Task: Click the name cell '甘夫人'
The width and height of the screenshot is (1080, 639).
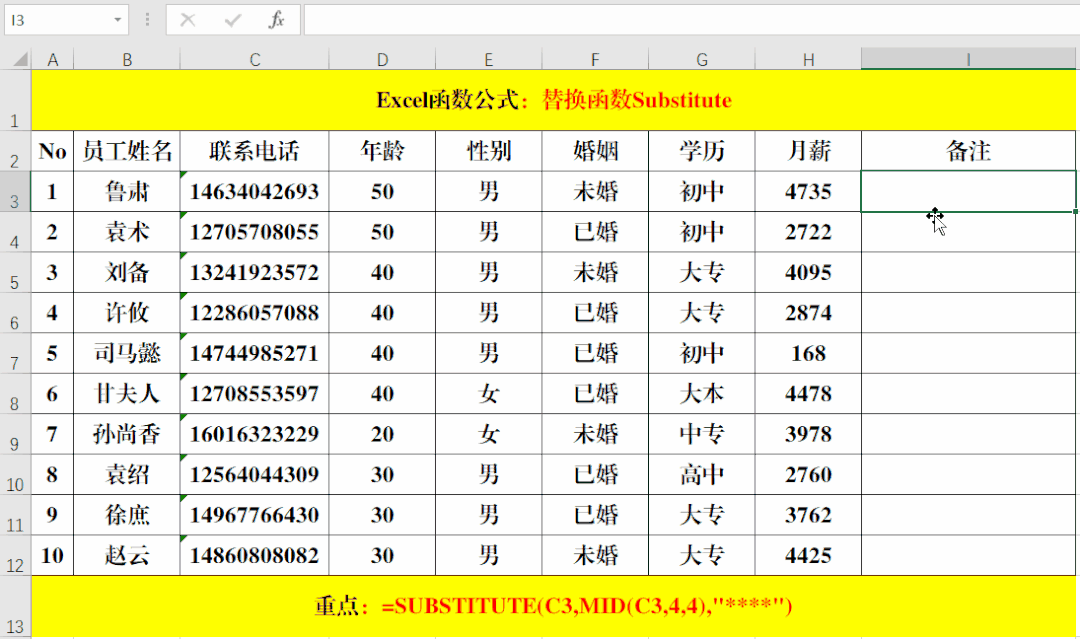Action: (x=127, y=394)
